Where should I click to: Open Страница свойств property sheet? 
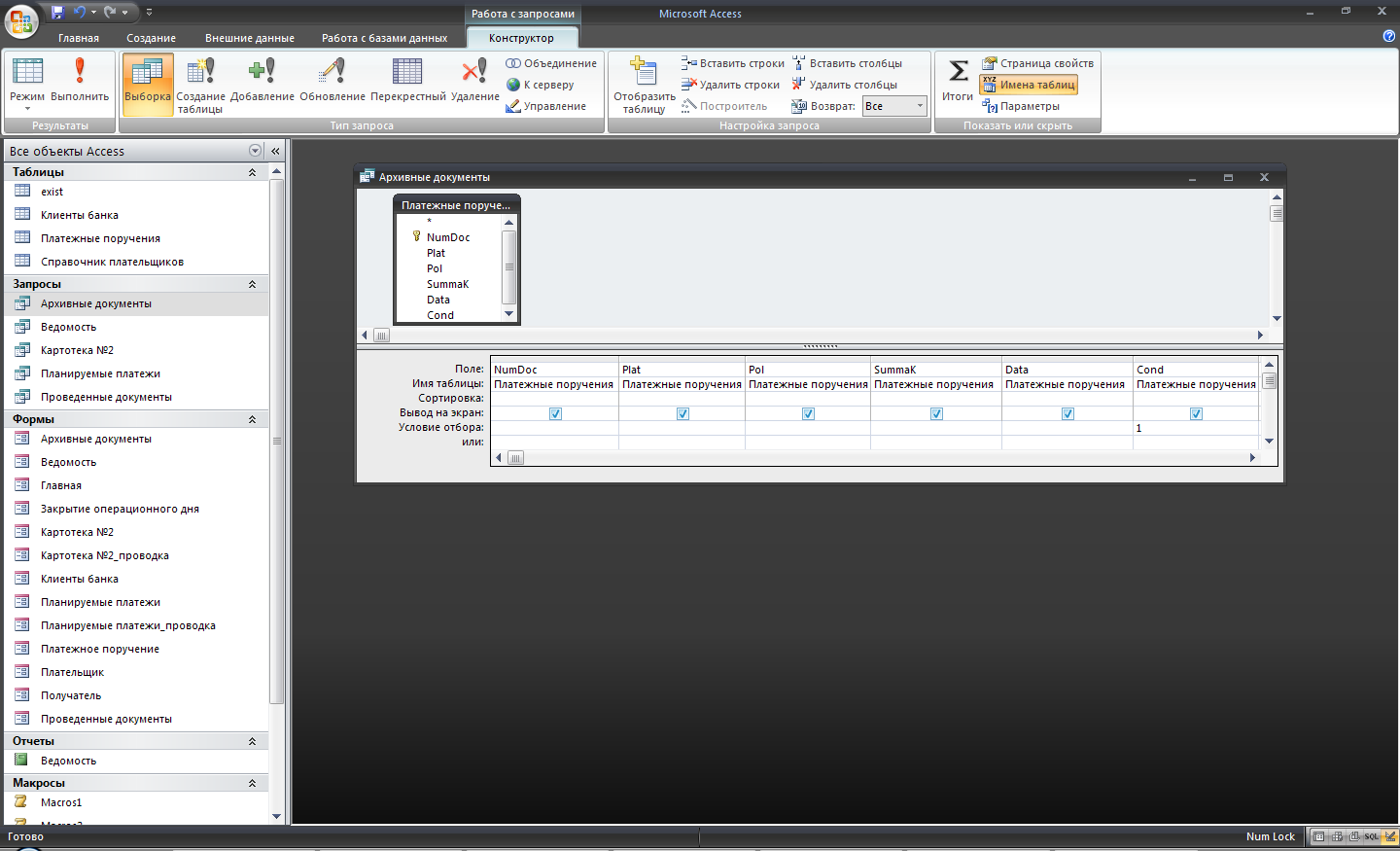click(1037, 63)
